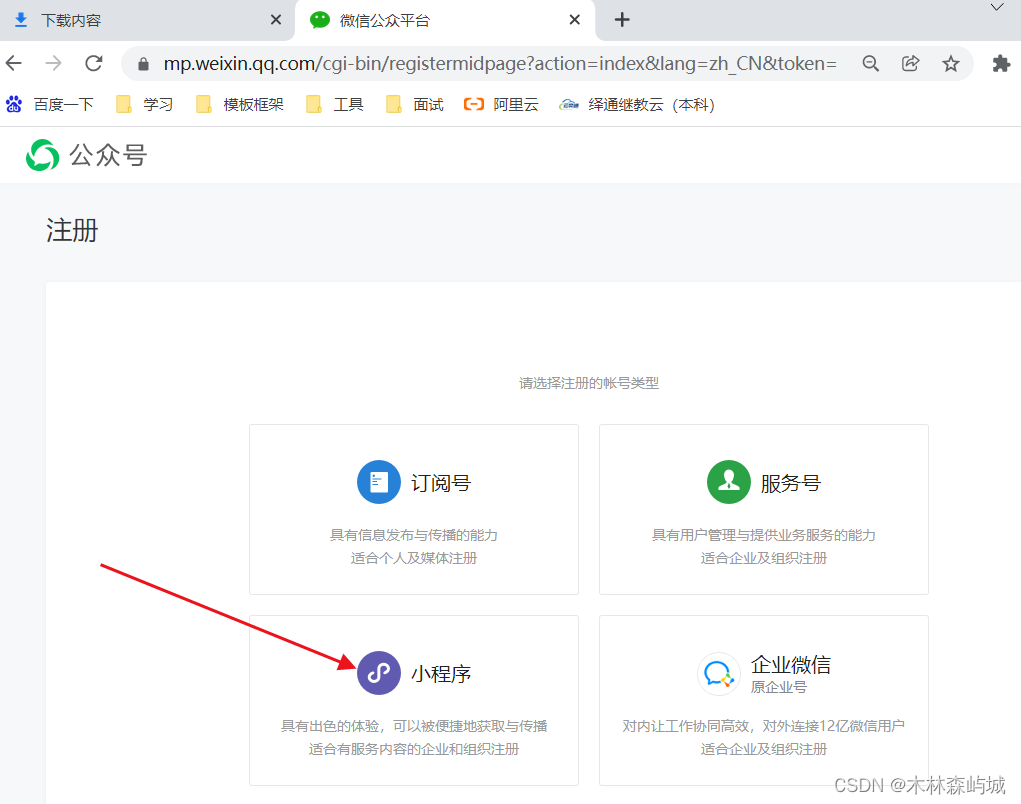1021x804 pixels.
Task: Click the 企业微信 chat bubble icon
Action: [x=718, y=673]
